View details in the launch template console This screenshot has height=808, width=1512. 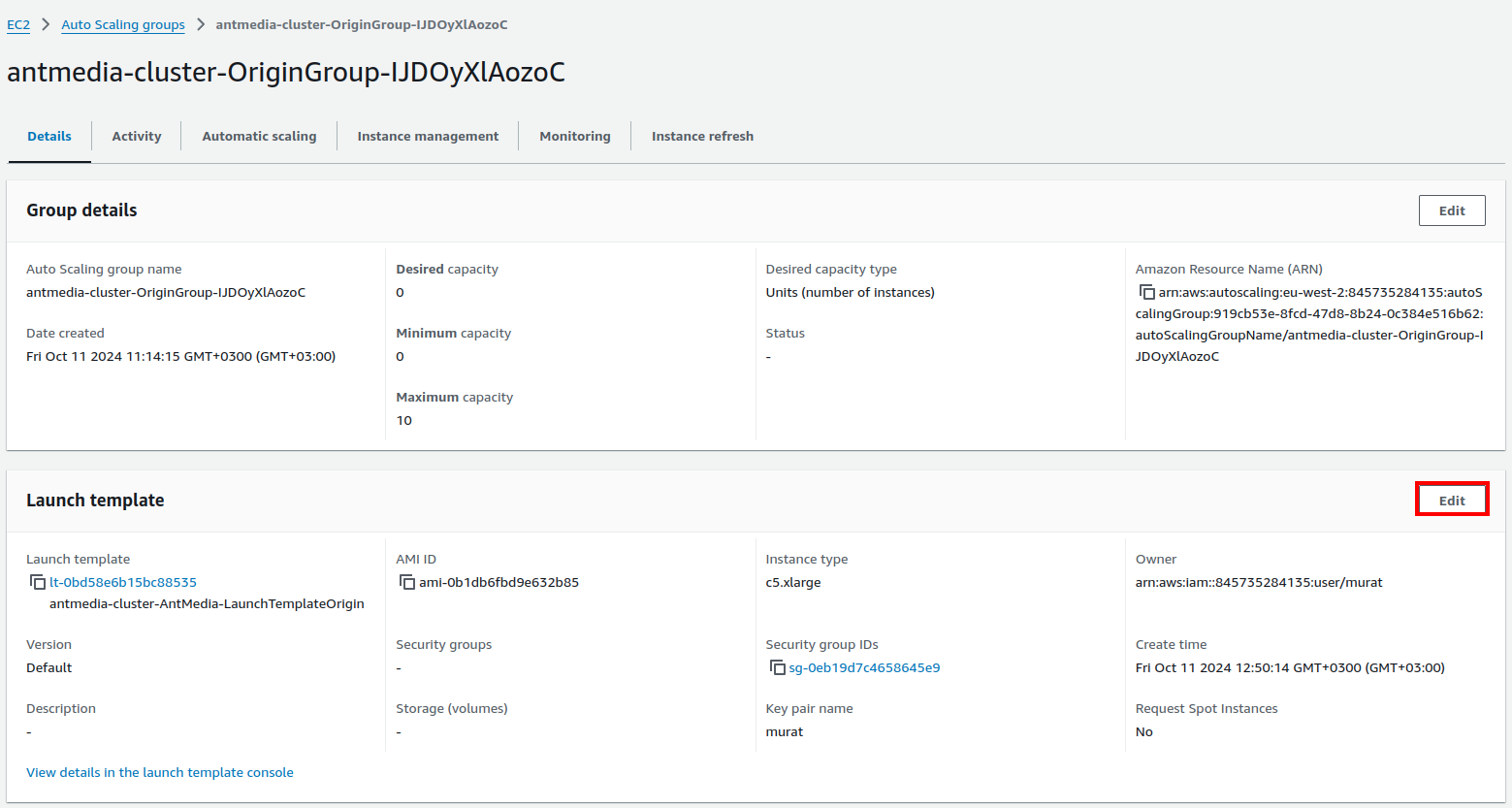[x=160, y=772]
